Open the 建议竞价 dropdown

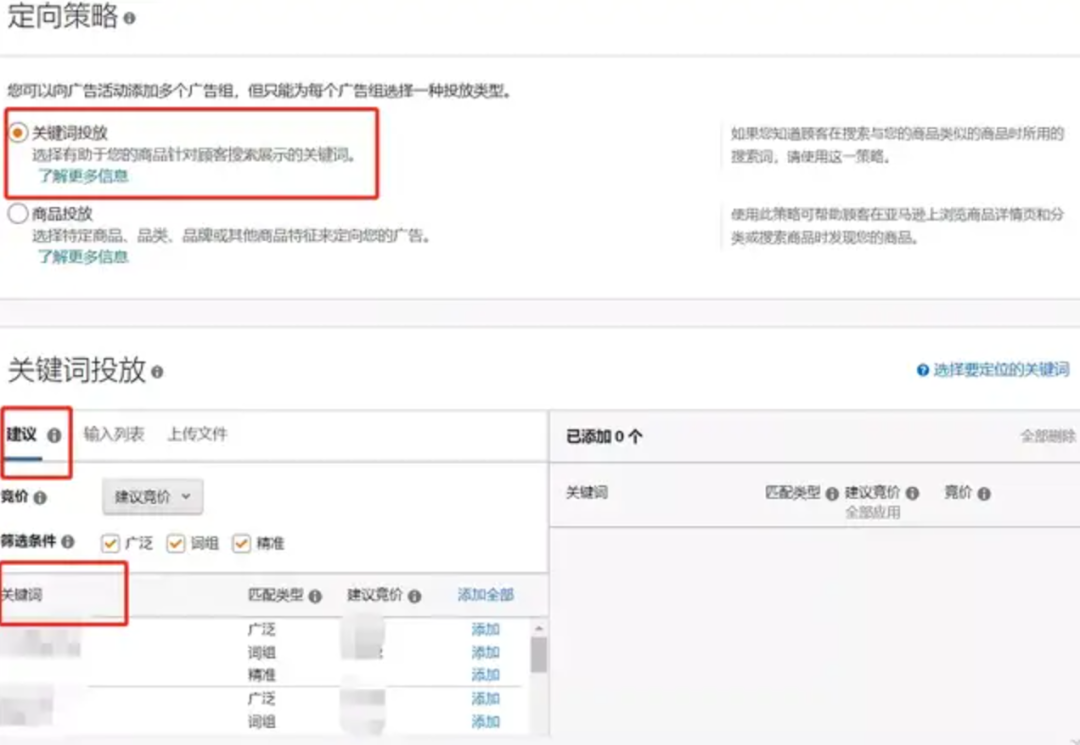pos(152,496)
